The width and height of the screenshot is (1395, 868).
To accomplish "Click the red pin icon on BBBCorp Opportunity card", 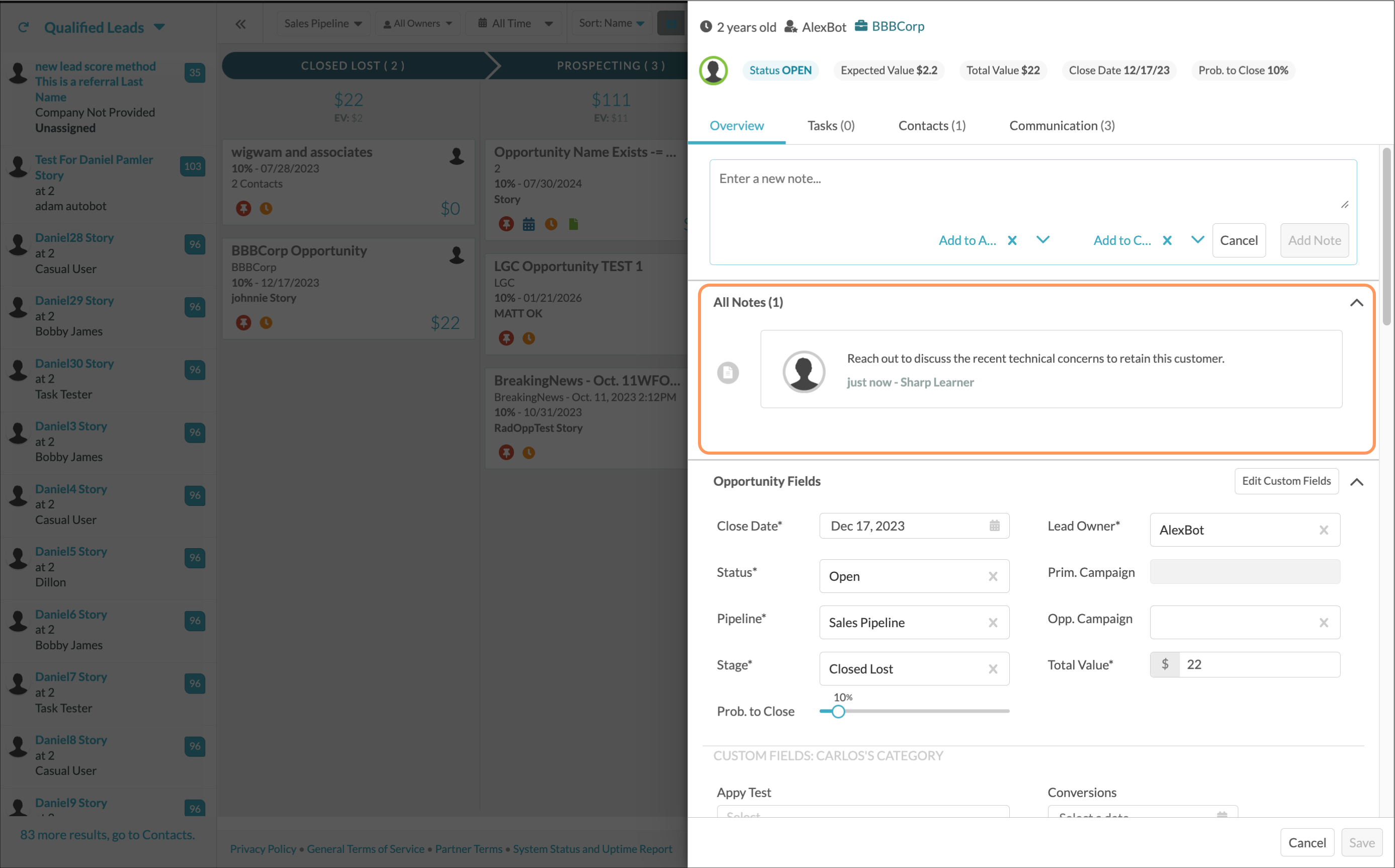I will tap(243, 323).
